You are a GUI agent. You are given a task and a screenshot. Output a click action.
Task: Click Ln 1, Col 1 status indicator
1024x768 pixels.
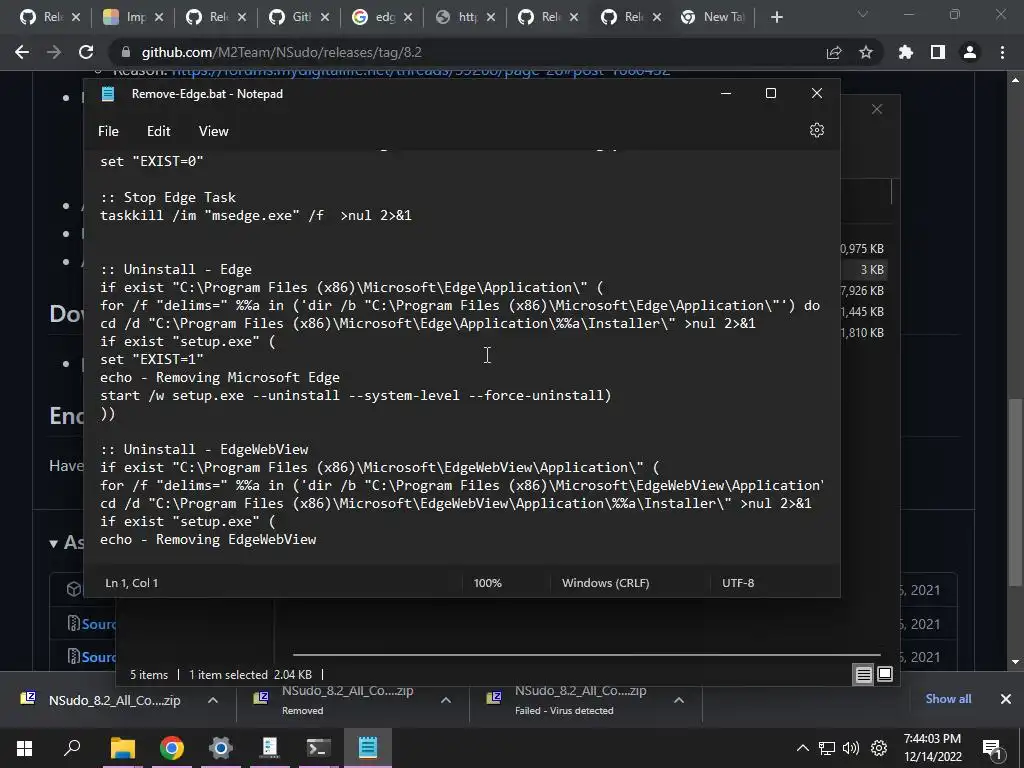131,583
